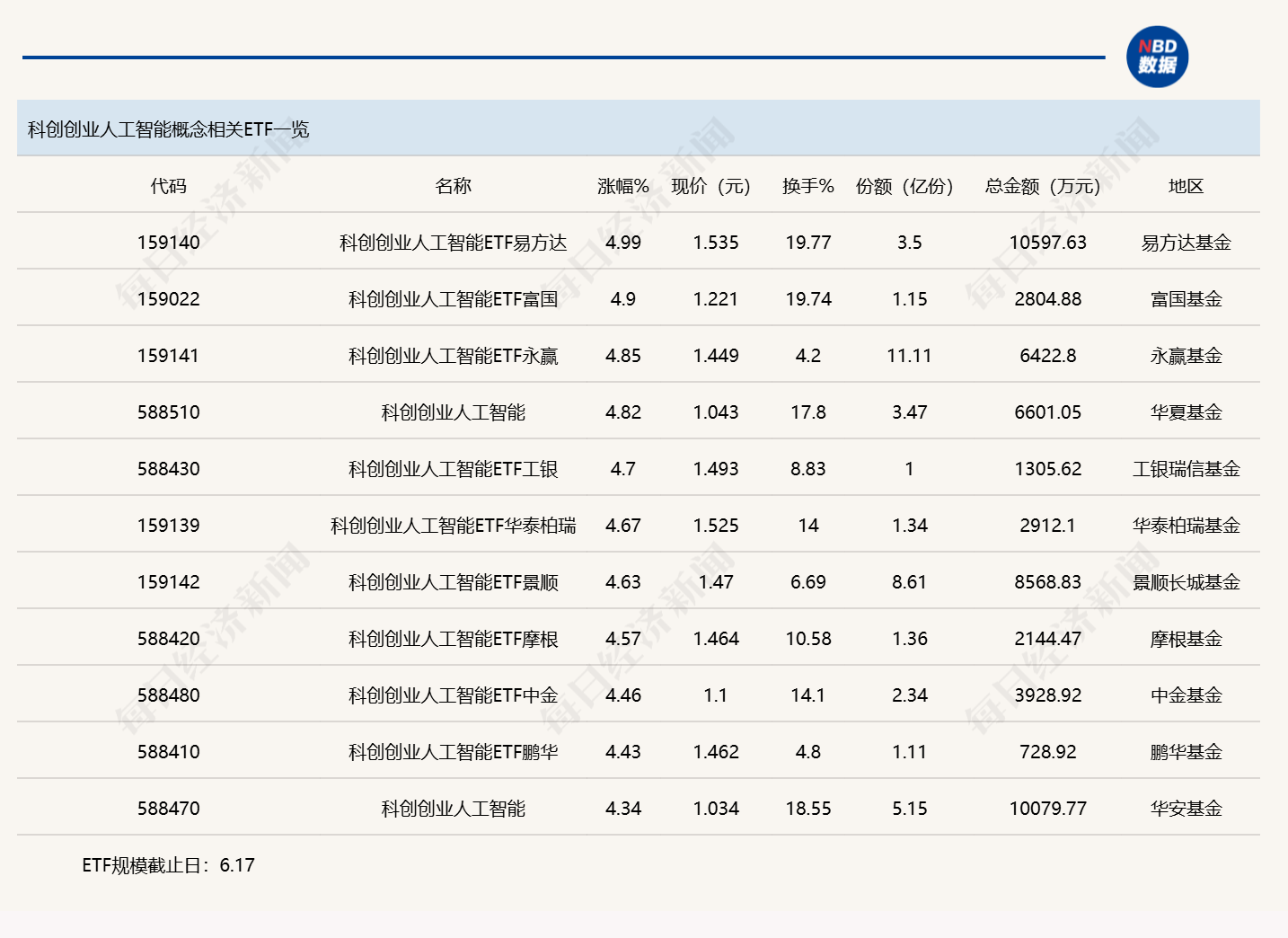Click the total amount 2804.88
Screen dimensions: 1288x938
point(1048,299)
